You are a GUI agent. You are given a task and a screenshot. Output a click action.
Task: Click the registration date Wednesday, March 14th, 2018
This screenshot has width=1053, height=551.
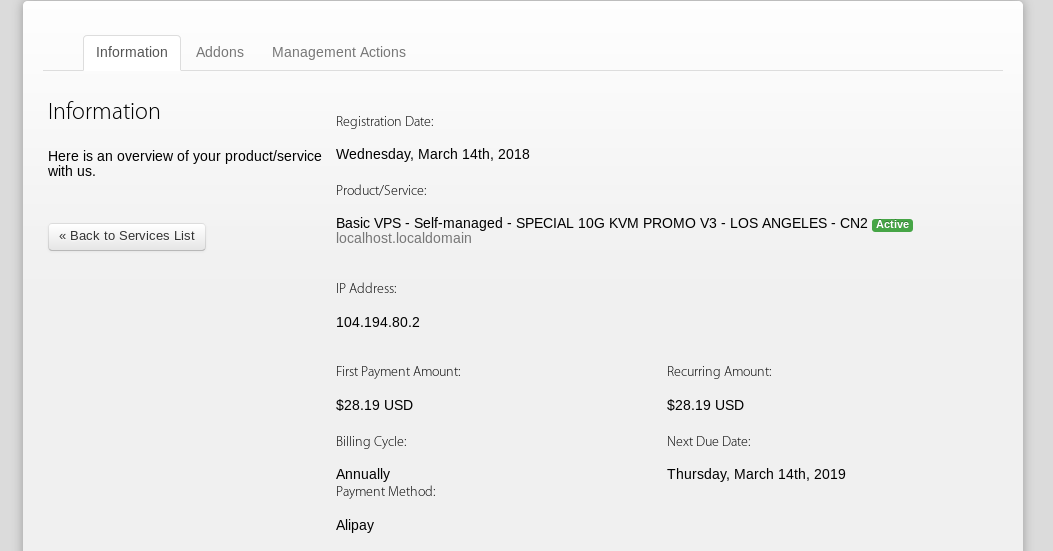coord(433,154)
